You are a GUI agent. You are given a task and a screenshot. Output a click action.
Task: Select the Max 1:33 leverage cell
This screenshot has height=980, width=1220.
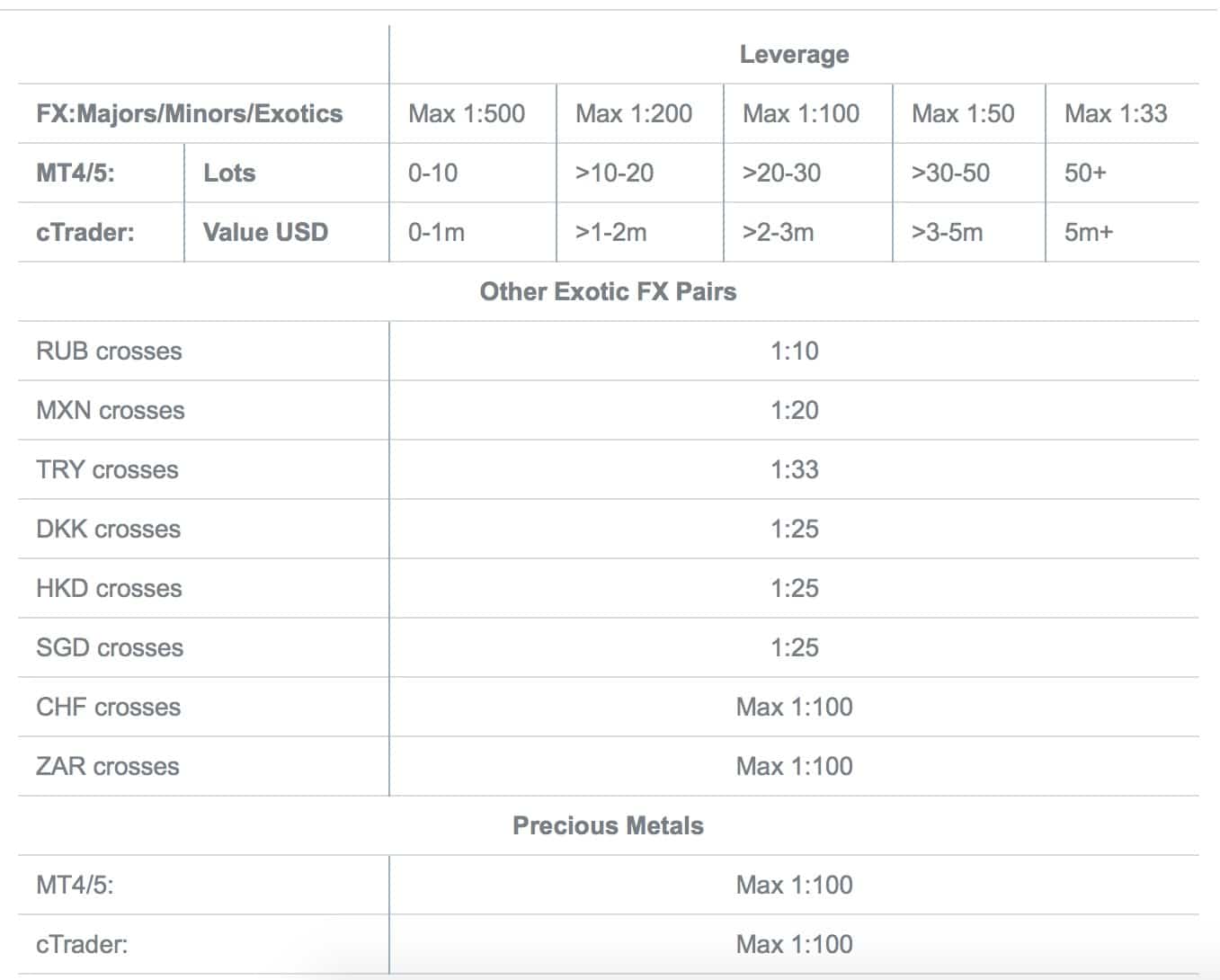(x=1116, y=114)
